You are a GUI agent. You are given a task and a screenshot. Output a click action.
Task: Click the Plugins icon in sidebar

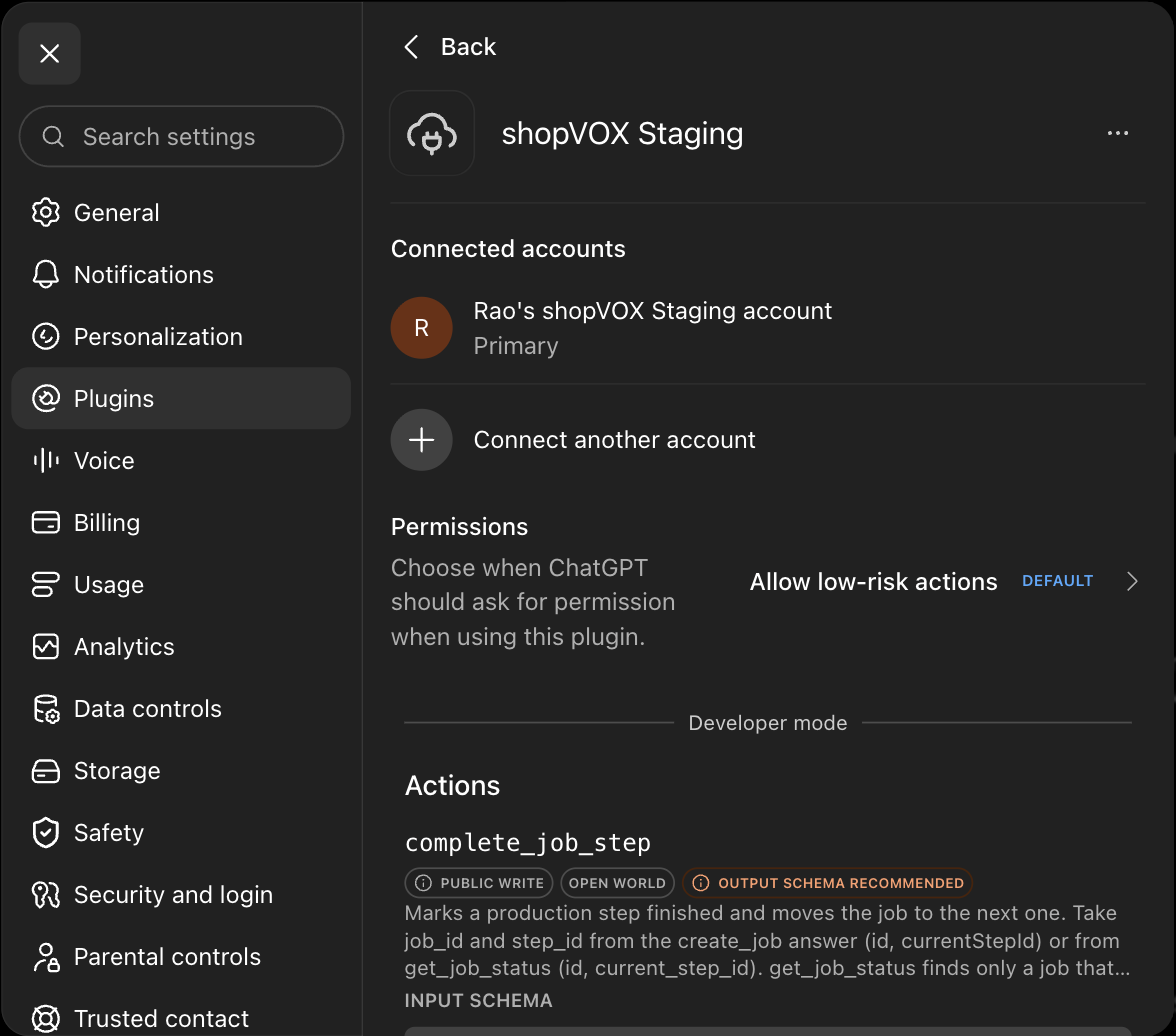point(46,398)
